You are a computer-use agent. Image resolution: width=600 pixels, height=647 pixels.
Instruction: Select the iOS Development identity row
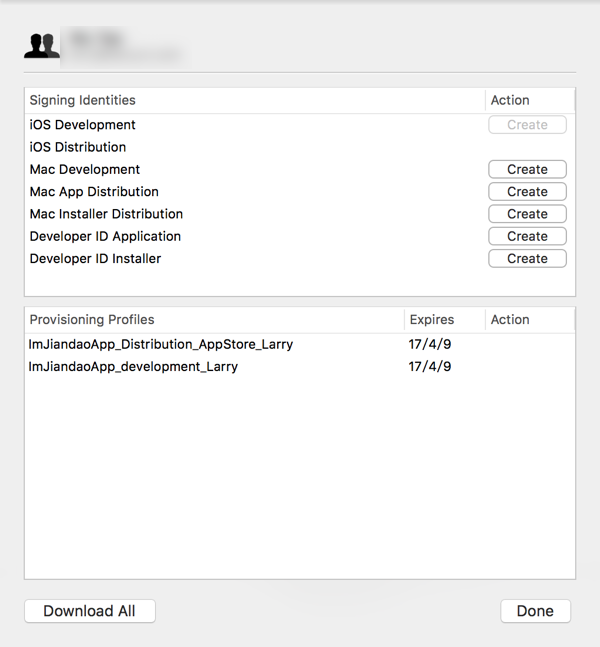[x=83, y=125]
